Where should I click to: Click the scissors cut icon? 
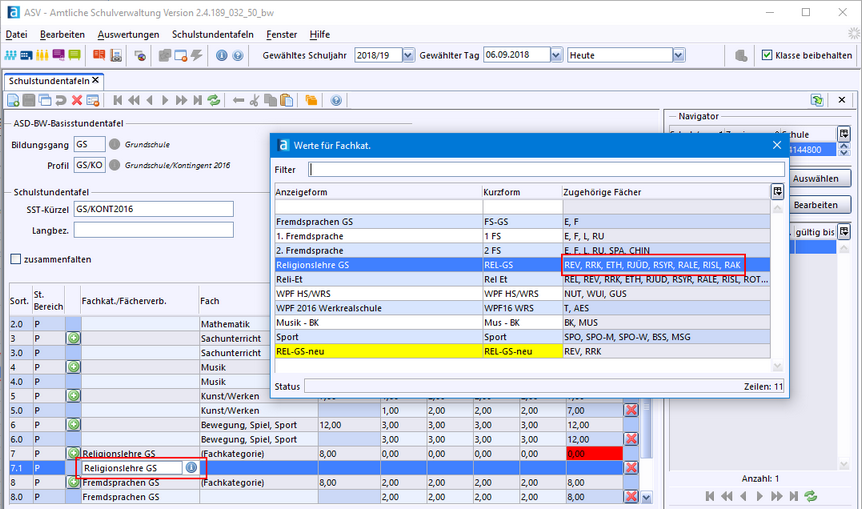tap(255, 101)
